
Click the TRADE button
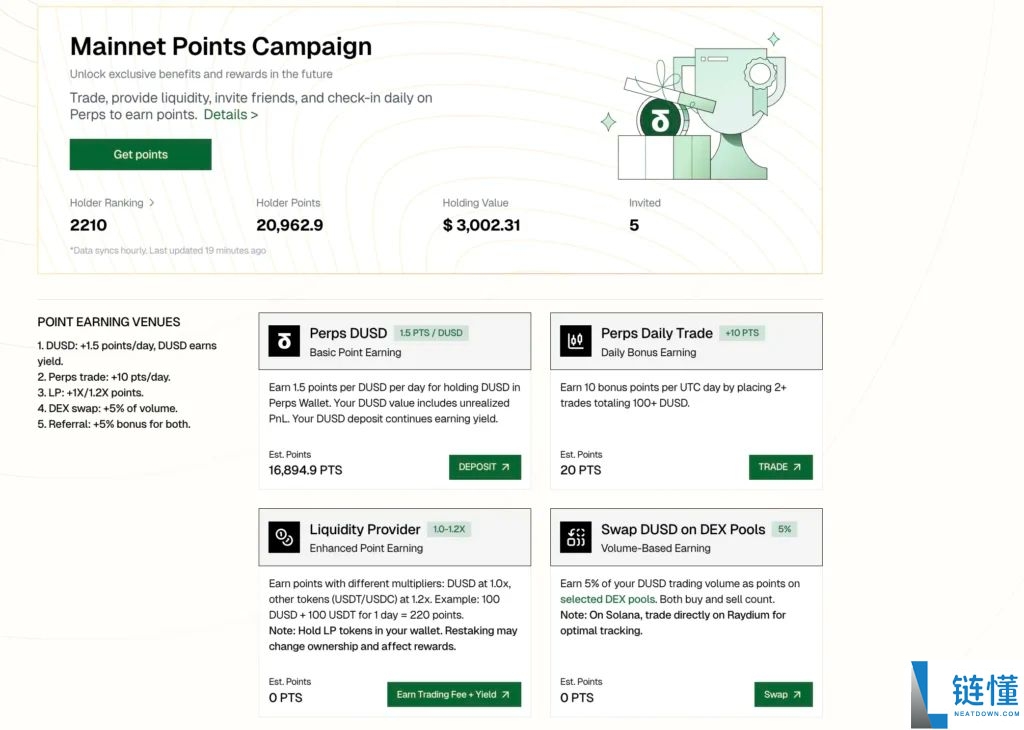click(780, 467)
